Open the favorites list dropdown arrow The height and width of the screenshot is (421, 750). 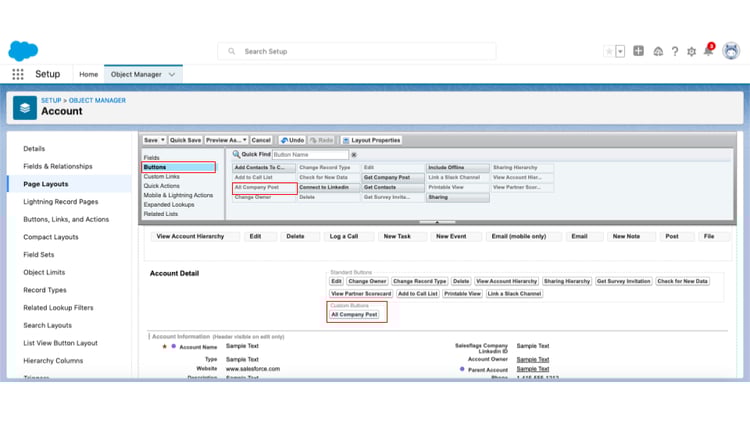[620, 51]
